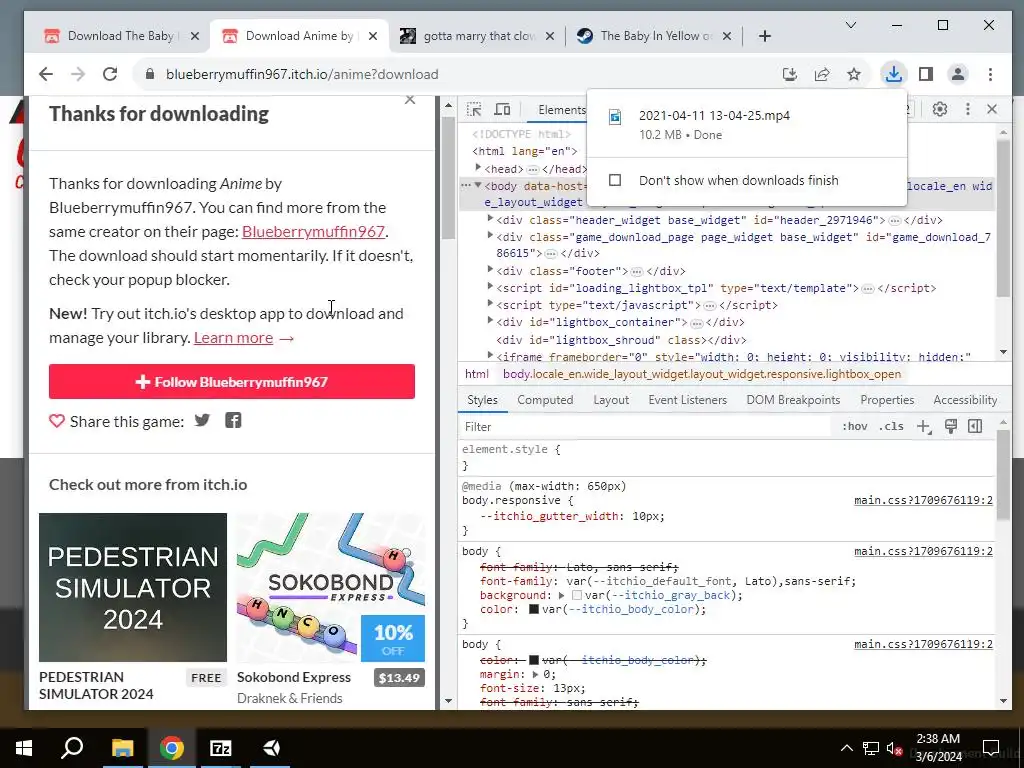
Task: Show hidden system tray icons
Action: (x=846, y=748)
